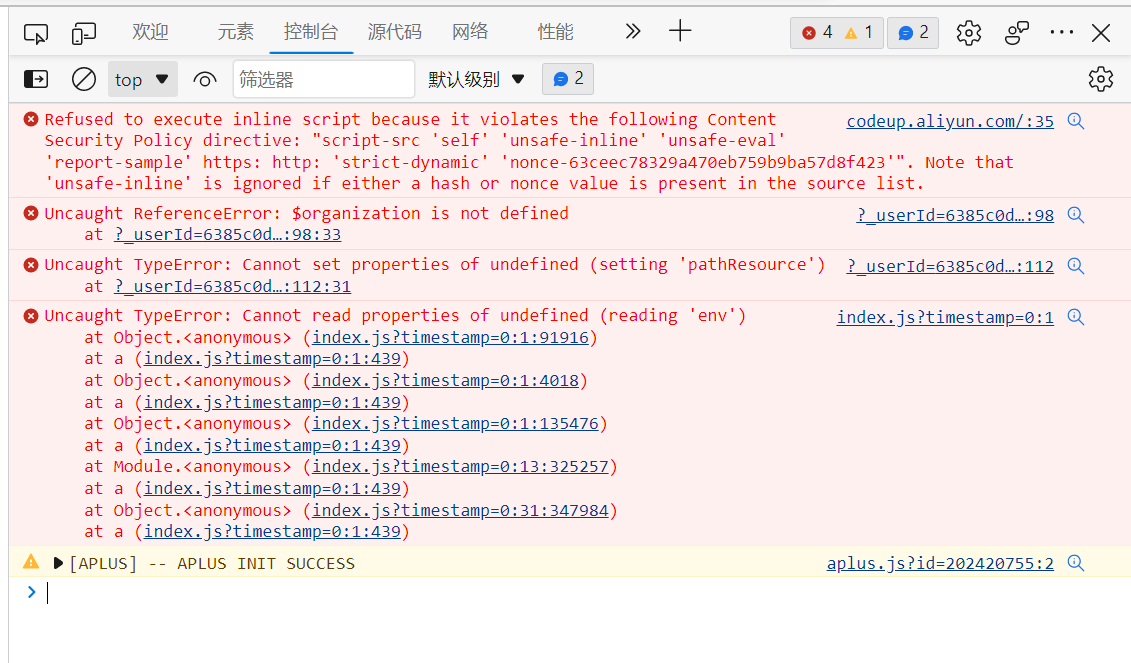Switch to the 元素 tab

tap(235, 32)
